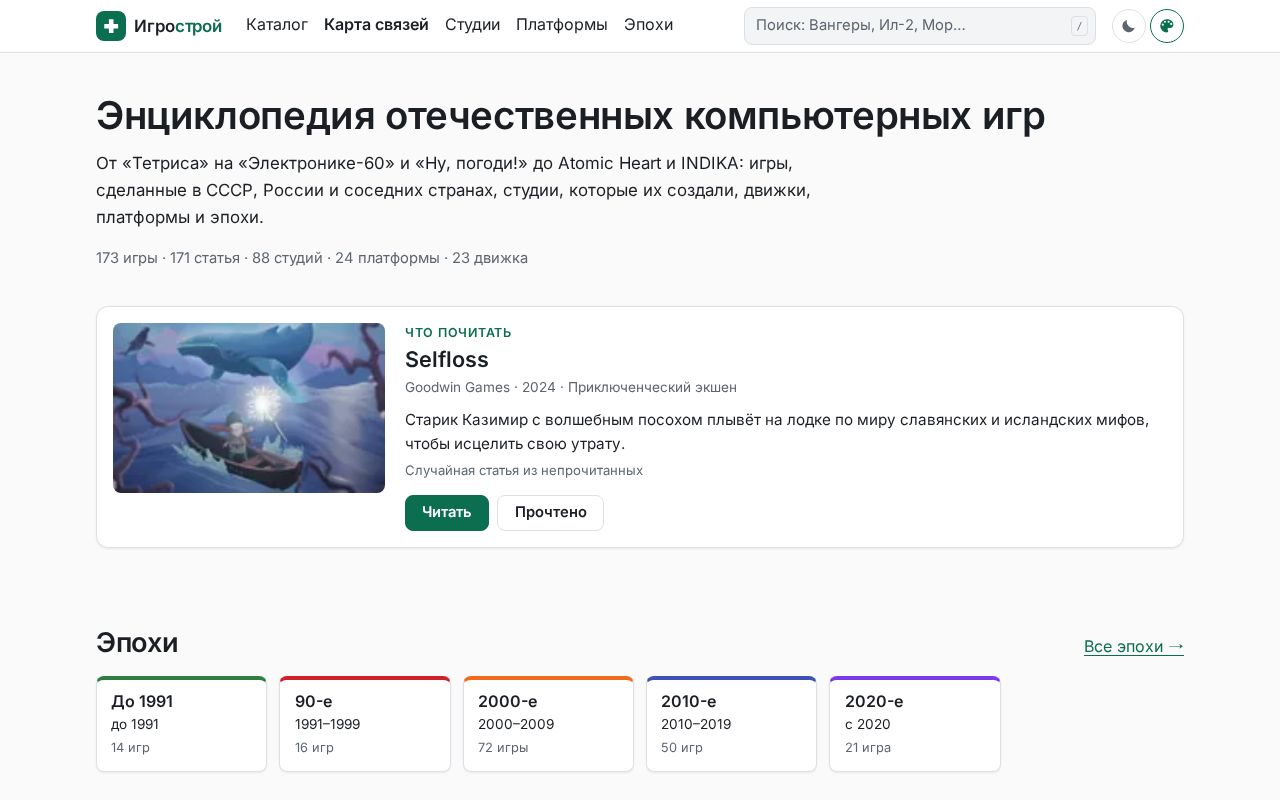Focus the search field for games
This screenshot has height=800, width=1280.
[x=920, y=26]
